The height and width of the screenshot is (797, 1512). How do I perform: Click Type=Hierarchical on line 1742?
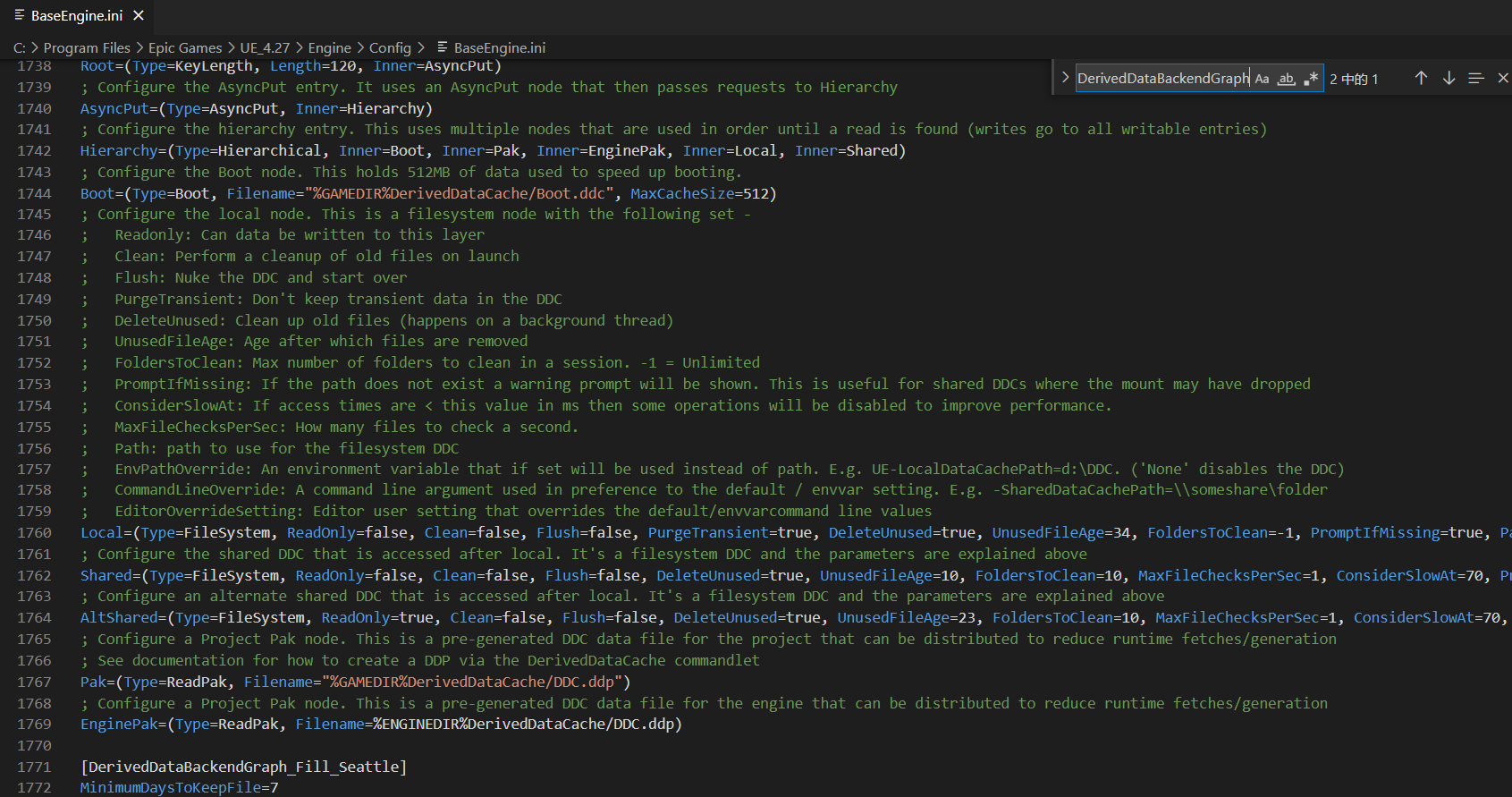(x=248, y=151)
